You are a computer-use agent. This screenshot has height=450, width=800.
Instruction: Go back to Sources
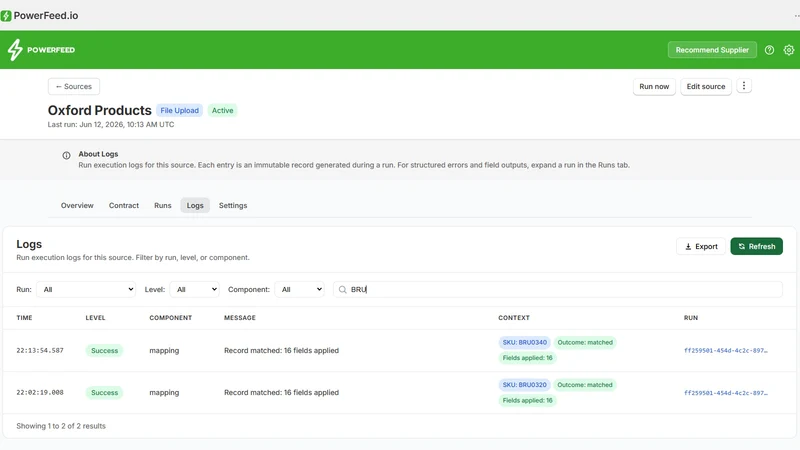pos(73,86)
